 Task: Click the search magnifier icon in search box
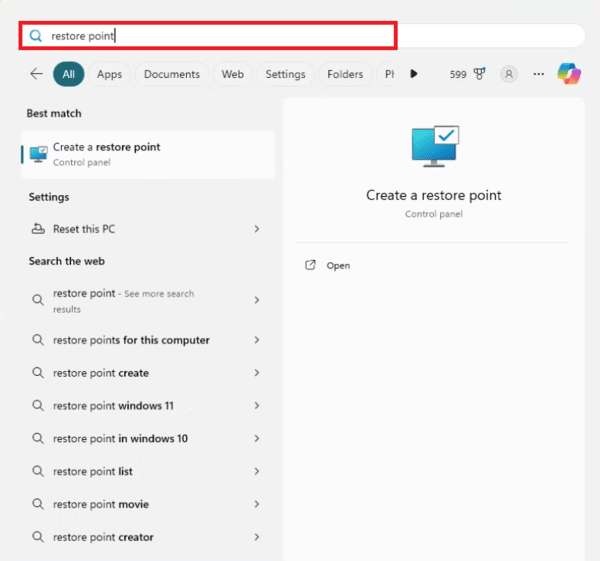point(36,36)
